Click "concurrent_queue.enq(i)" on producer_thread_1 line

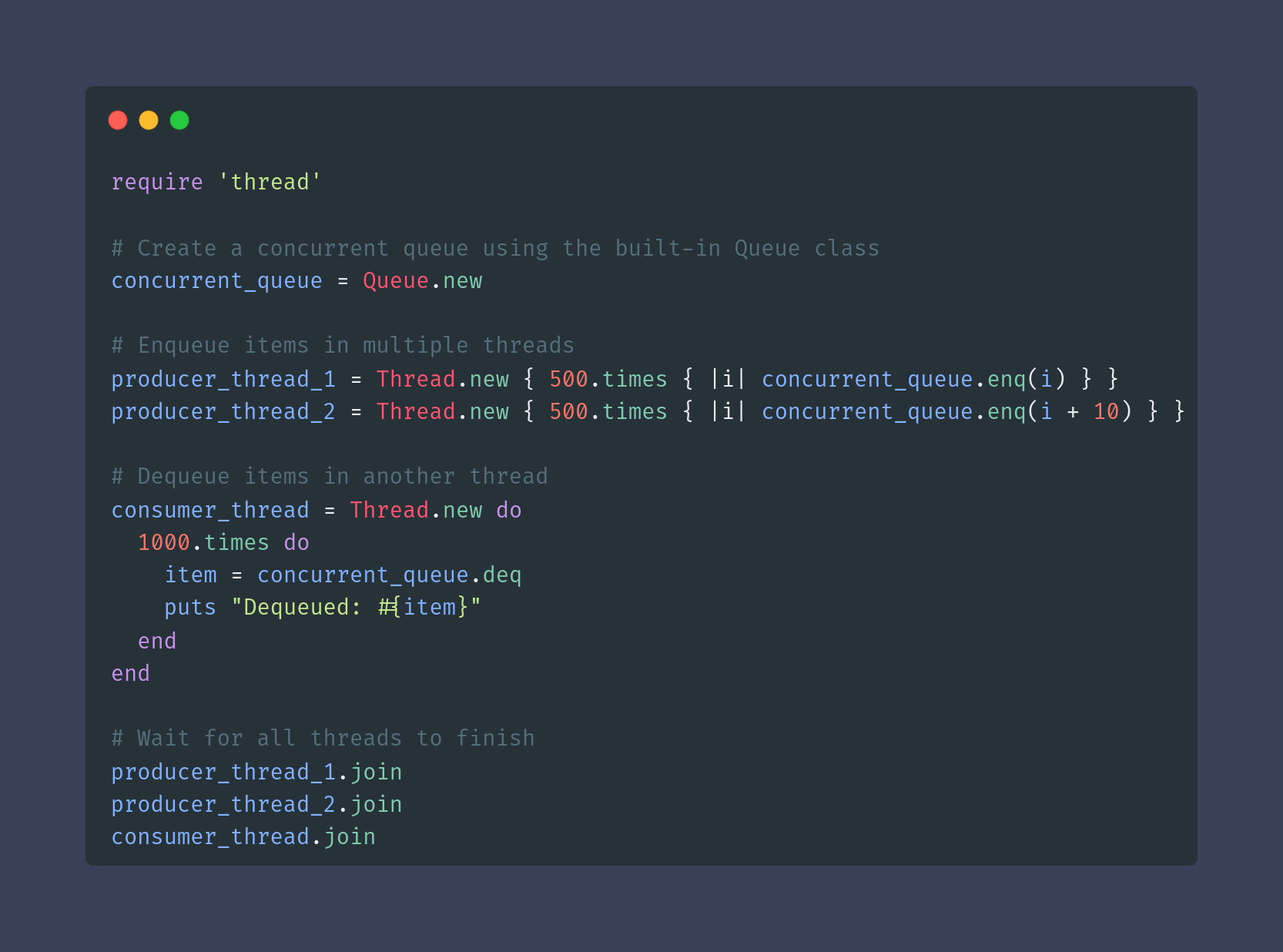pyautogui.click(x=914, y=379)
